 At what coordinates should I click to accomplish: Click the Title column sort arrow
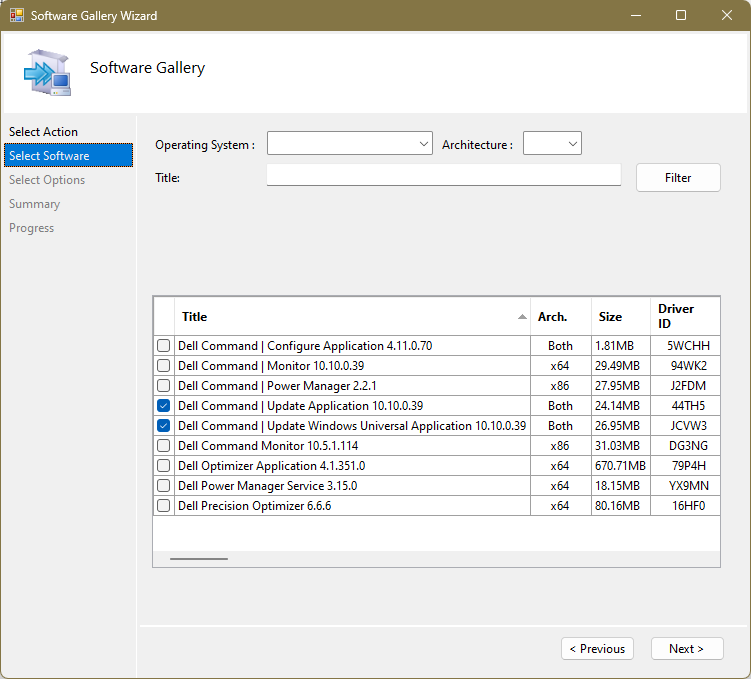pyautogui.click(x=522, y=317)
